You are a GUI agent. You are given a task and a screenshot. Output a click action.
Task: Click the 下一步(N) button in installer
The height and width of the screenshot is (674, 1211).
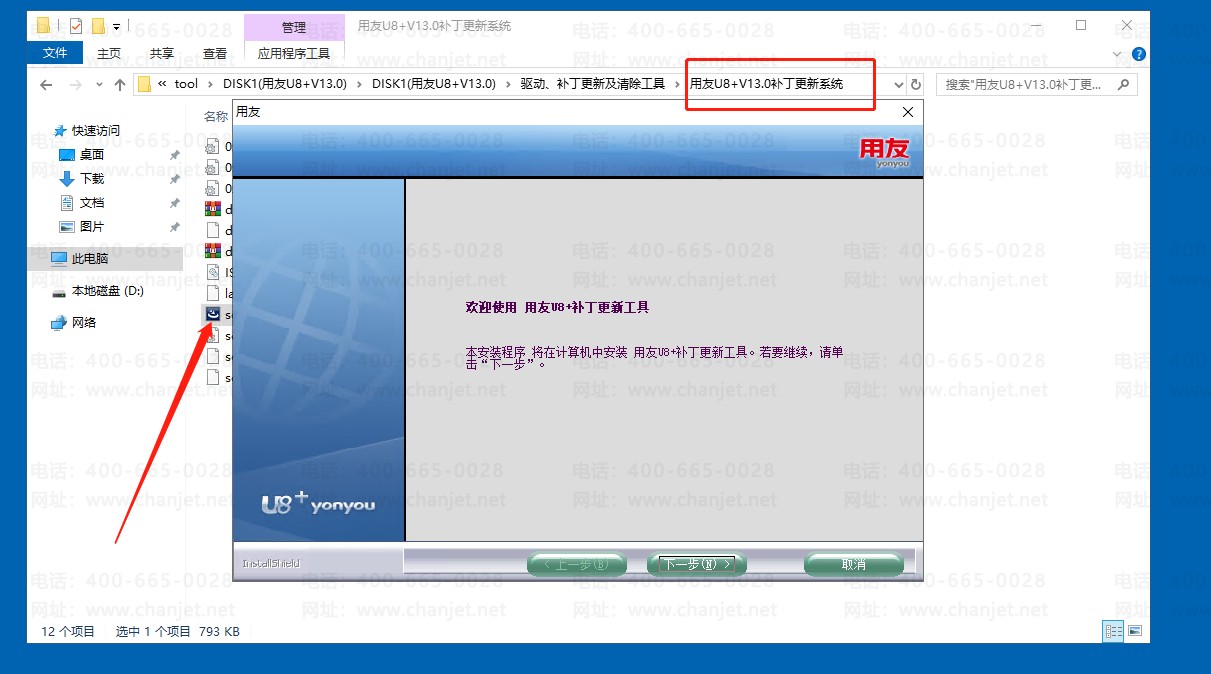697,565
